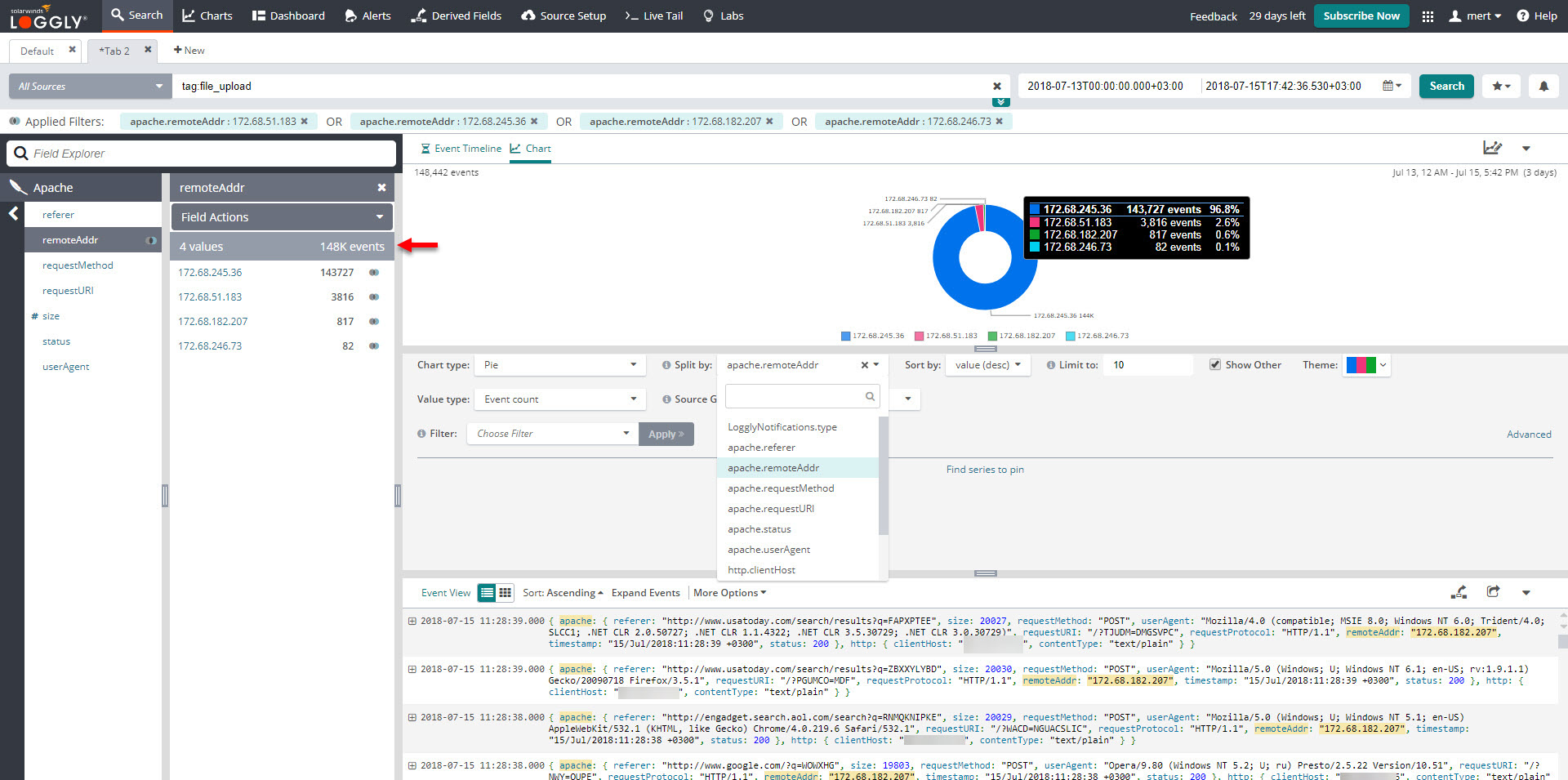
Task: Clear the search query with X icon
Action: 997,86
